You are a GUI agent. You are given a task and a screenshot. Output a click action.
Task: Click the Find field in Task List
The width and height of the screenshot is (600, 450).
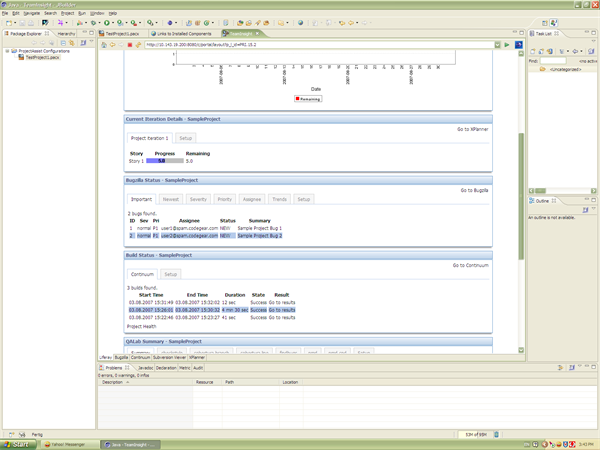click(x=552, y=61)
